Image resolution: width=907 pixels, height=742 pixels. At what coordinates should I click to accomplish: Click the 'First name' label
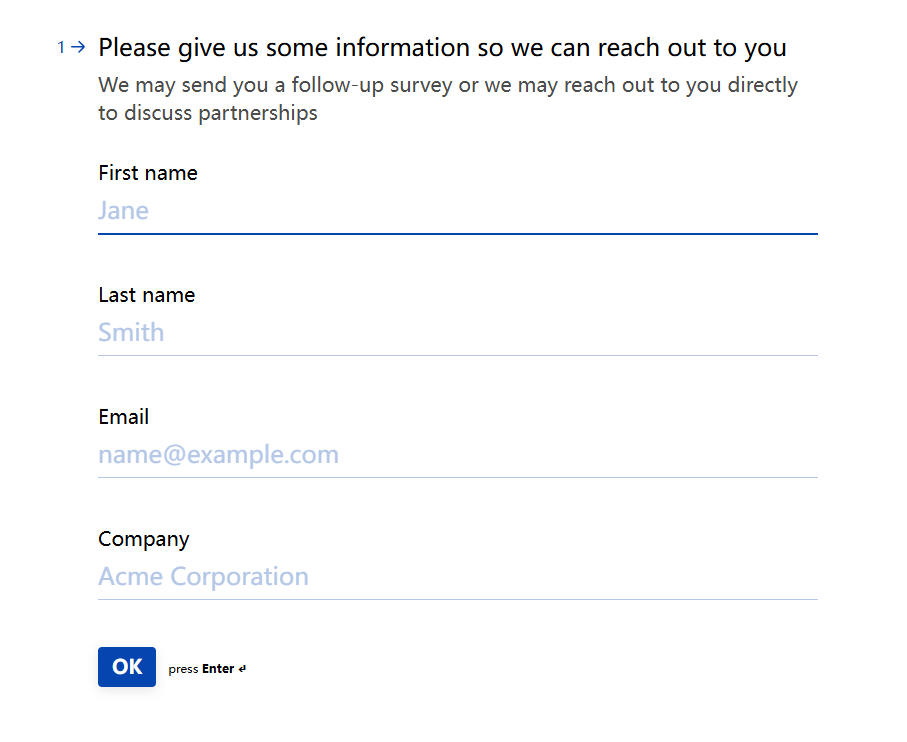pos(148,173)
